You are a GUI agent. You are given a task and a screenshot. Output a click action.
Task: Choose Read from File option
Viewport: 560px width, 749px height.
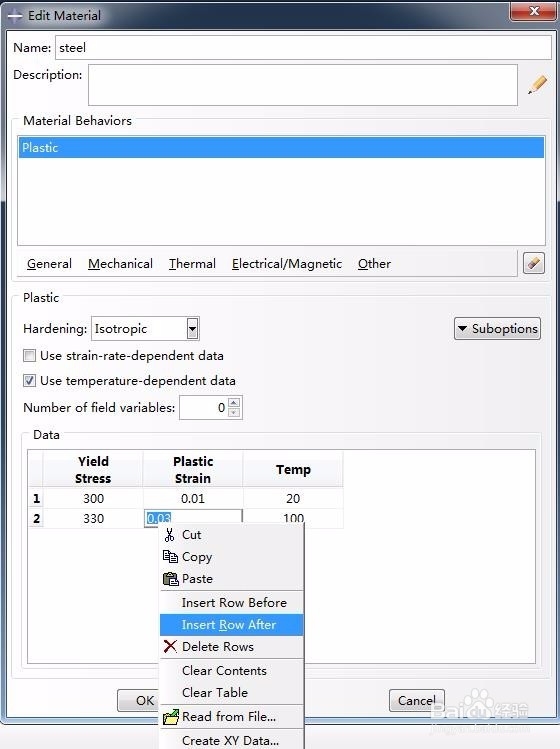[x=232, y=717]
